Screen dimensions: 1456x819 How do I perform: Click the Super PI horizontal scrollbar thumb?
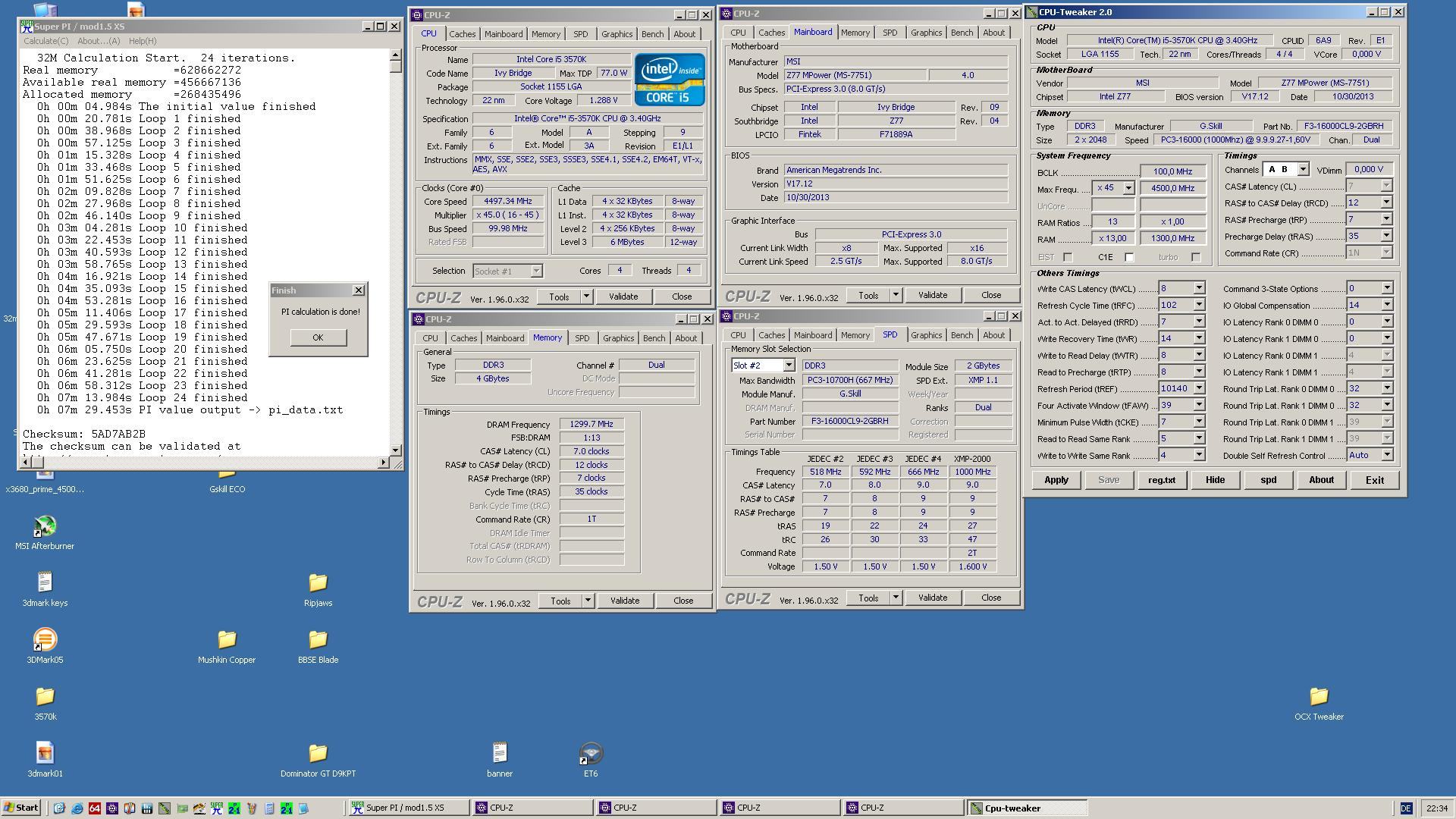tap(39, 463)
